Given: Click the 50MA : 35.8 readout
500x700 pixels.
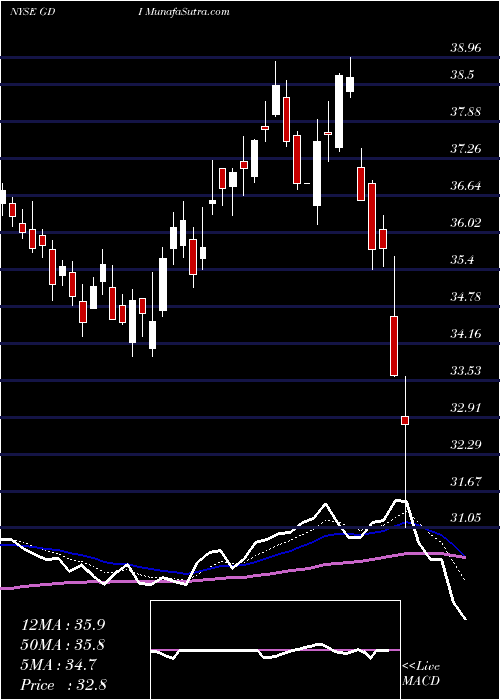Looking at the screenshot, I should pos(63,645).
